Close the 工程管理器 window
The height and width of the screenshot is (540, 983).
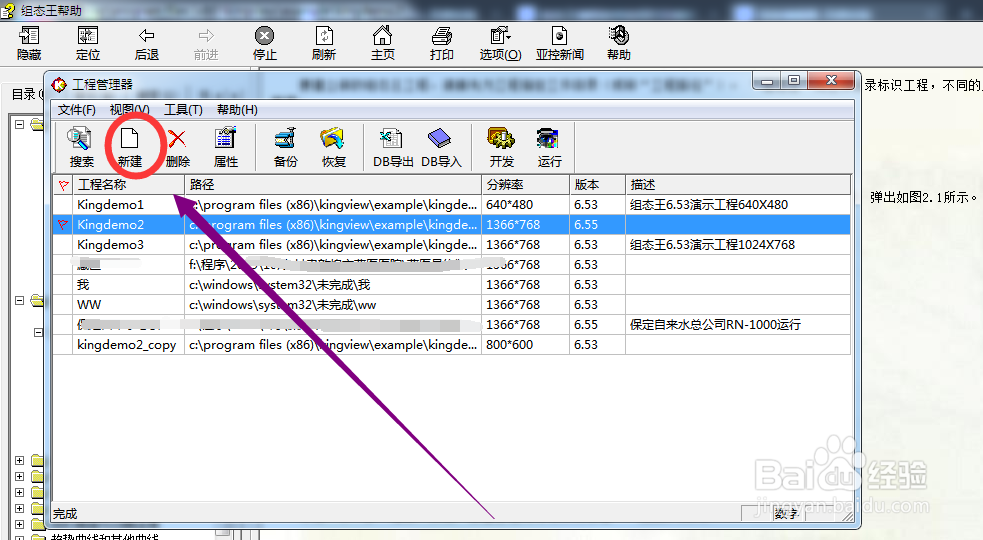coord(831,81)
